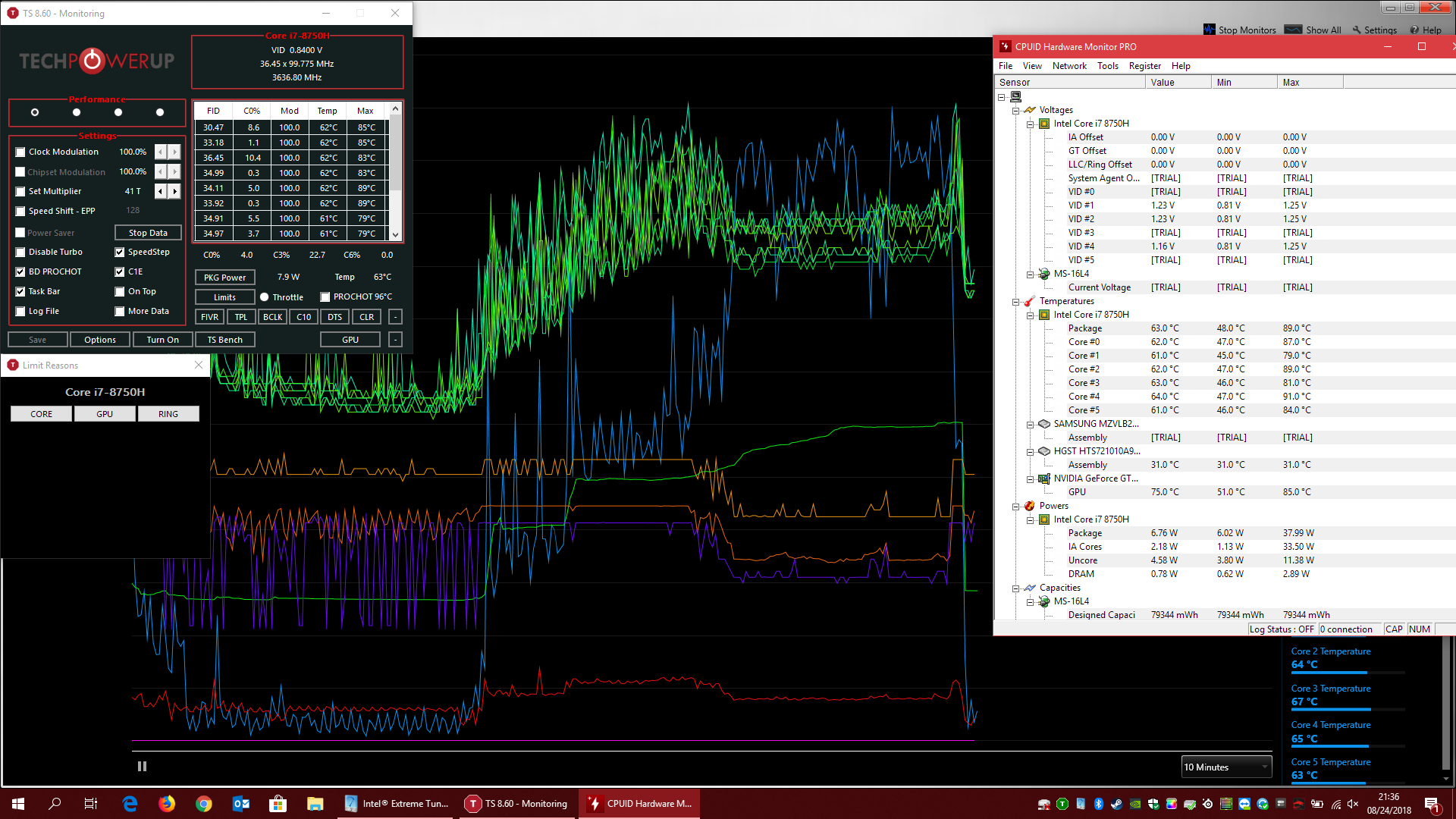Screen dimensions: 1456x819
Task: Open View menu in Hardware Monitor
Action: coord(1032,66)
